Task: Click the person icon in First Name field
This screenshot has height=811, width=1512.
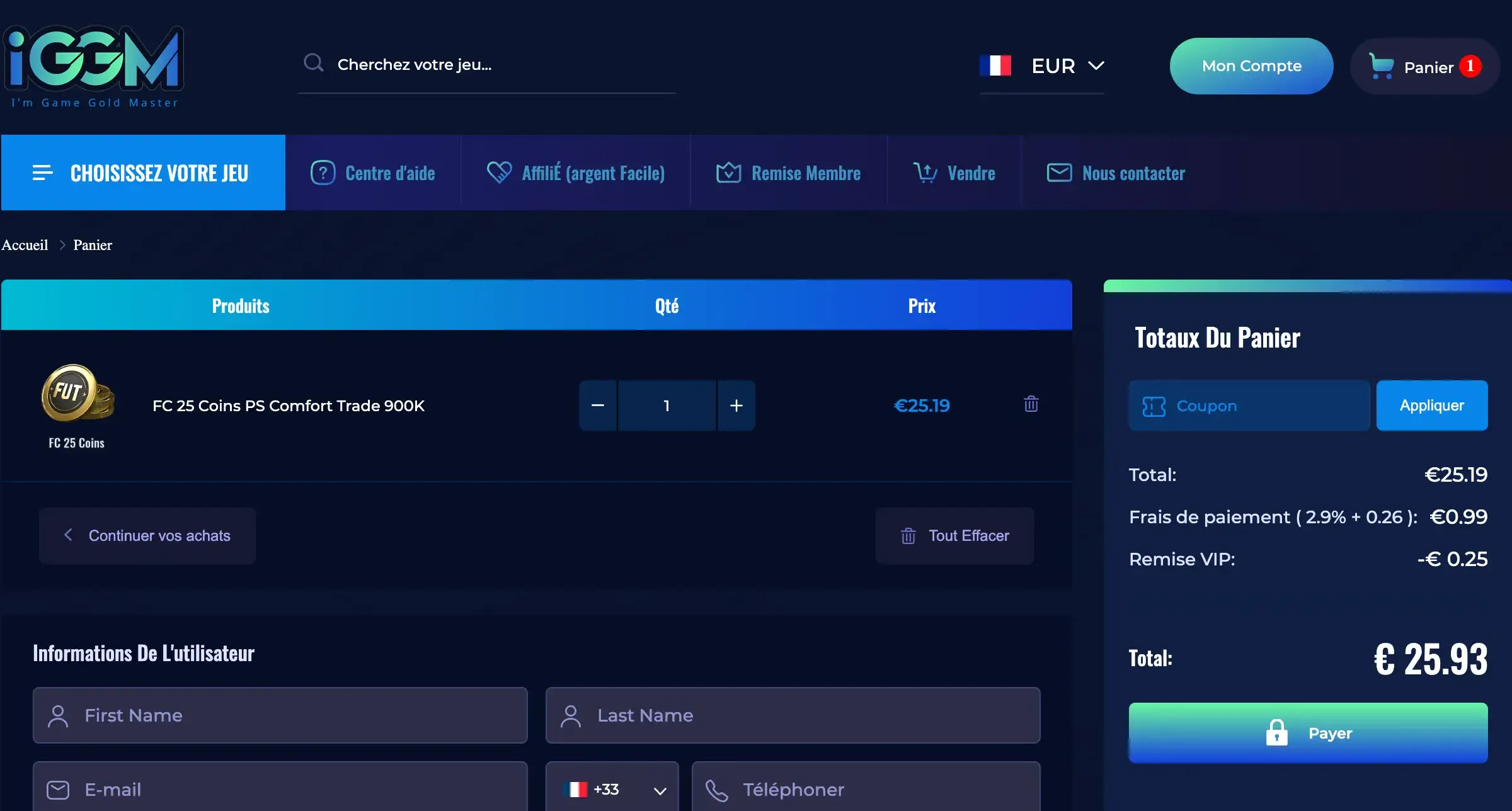Action: coord(58,716)
